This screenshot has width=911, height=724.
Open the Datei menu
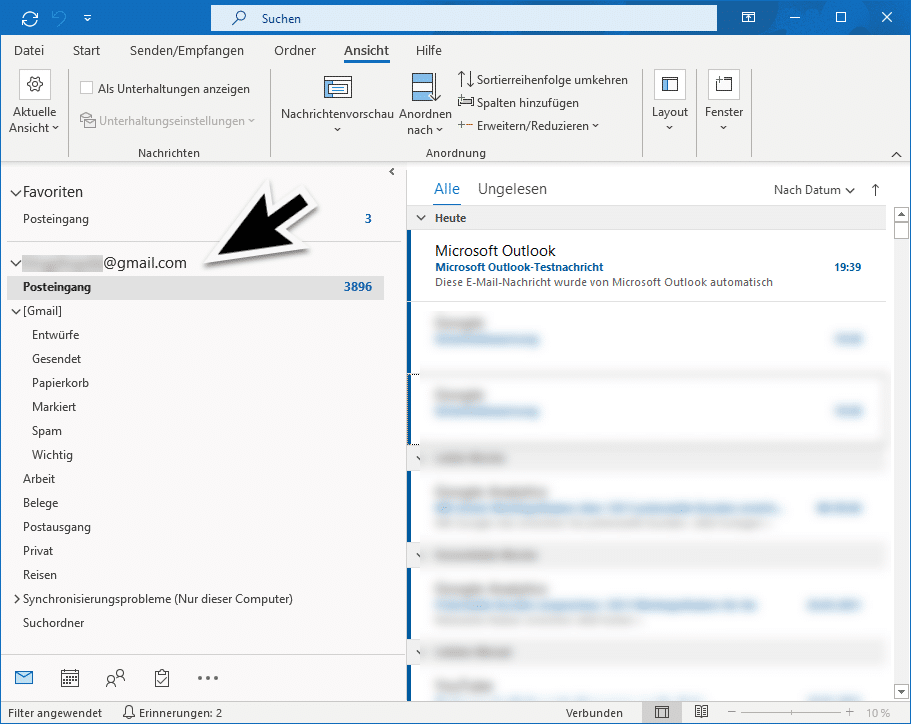[x=29, y=51]
